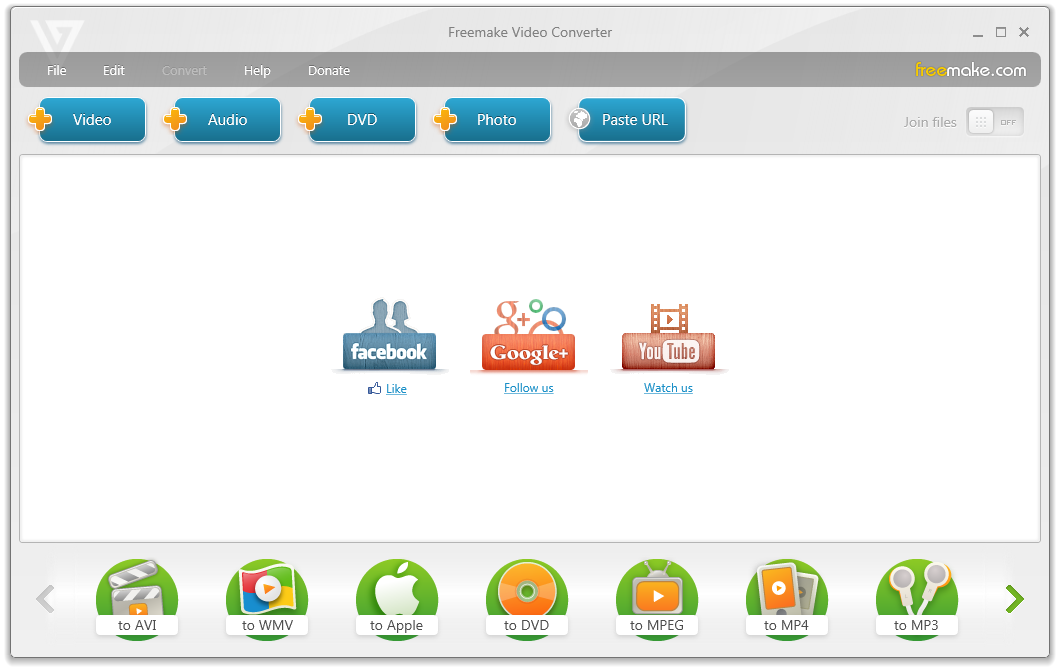Choose the to MP3 output format
This screenshot has height=670, width=1060.
[917, 599]
